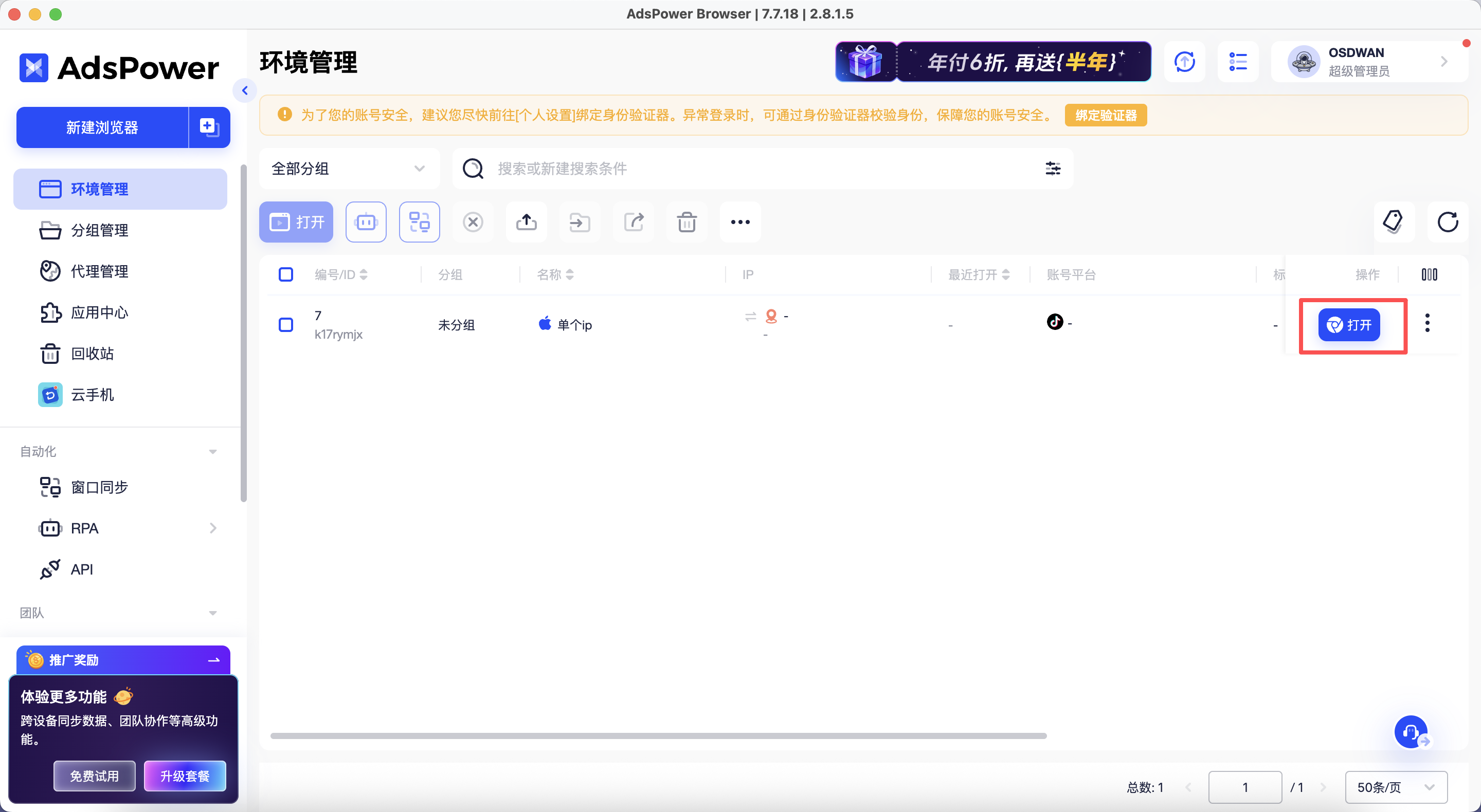
Task: Go to 回收站 in sidebar
Action: [92, 354]
